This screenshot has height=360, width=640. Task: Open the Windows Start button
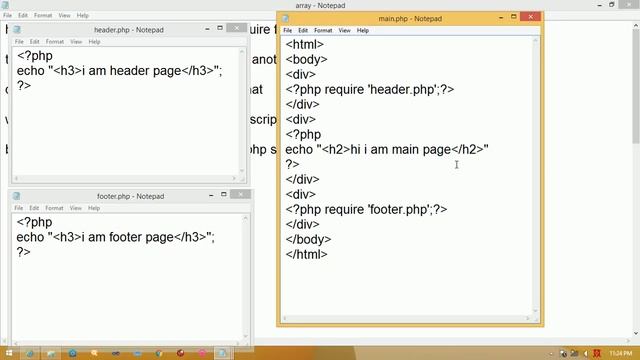[9, 353]
